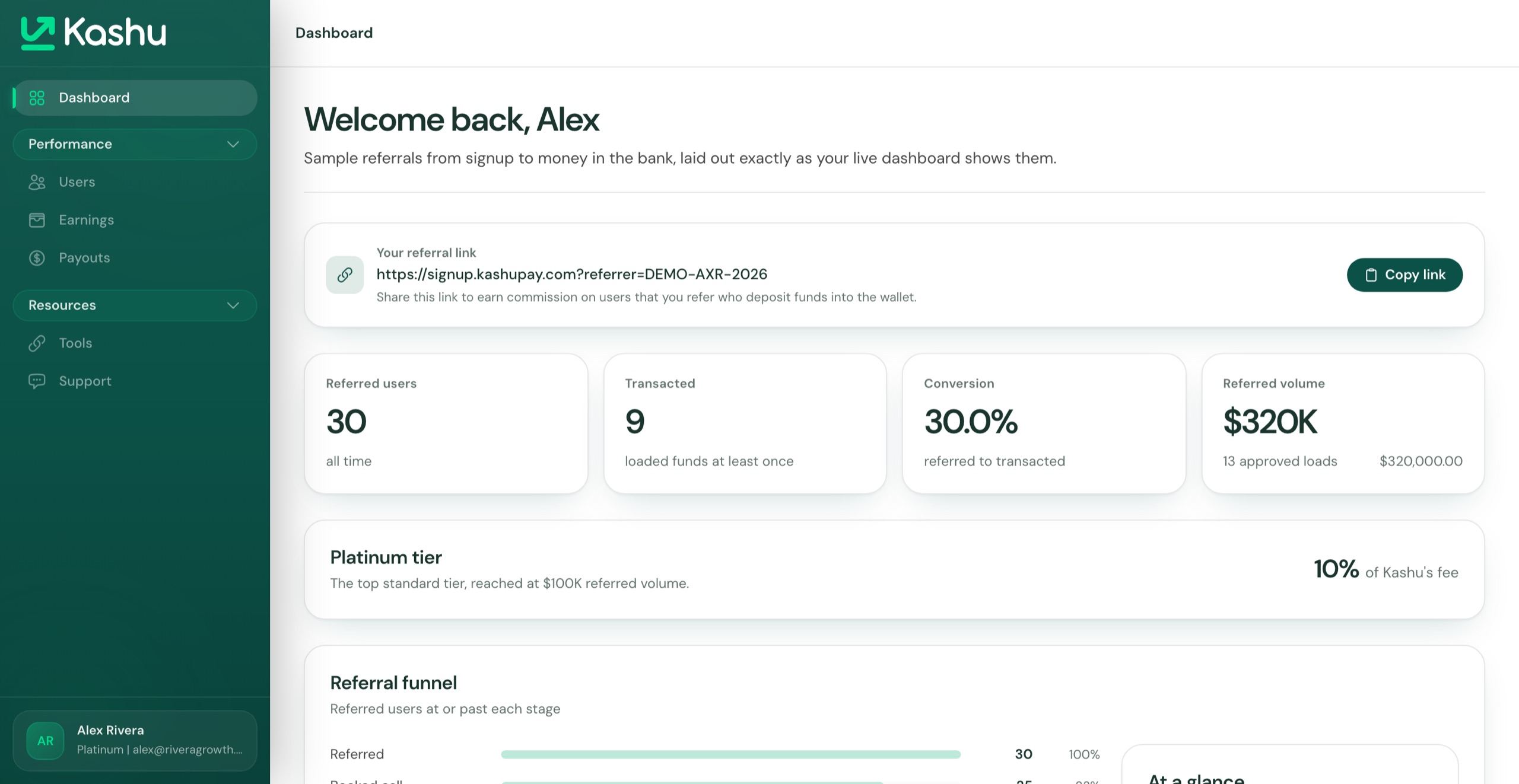Click the '100%' funnel percentage
Image resolution: width=1519 pixels, height=784 pixels.
[1084, 754]
